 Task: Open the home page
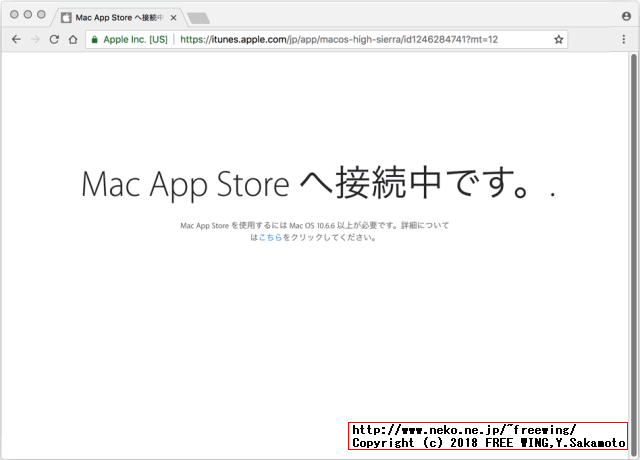(73, 39)
